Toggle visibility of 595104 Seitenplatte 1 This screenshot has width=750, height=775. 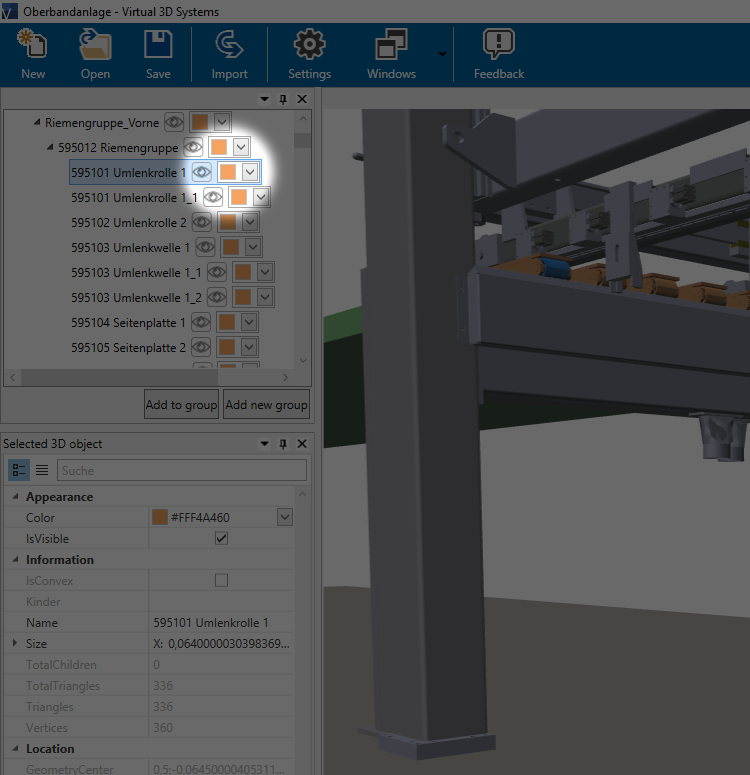(201, 322)
